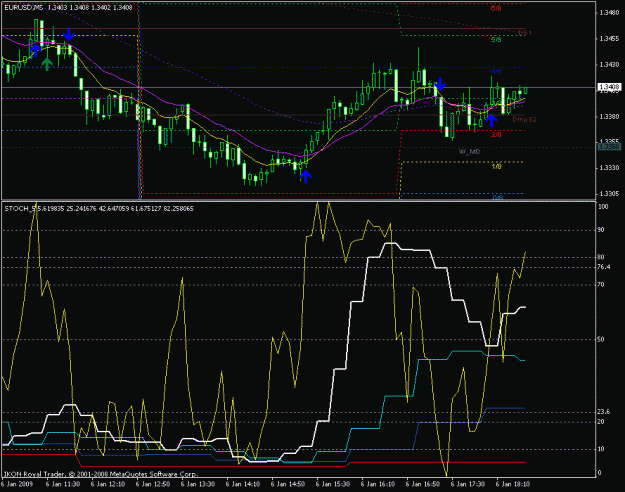The width and height of the screenshot is (625, 492).
Task: Click the 76.4 stochastic scale value
Action: [x=604, y=267]
